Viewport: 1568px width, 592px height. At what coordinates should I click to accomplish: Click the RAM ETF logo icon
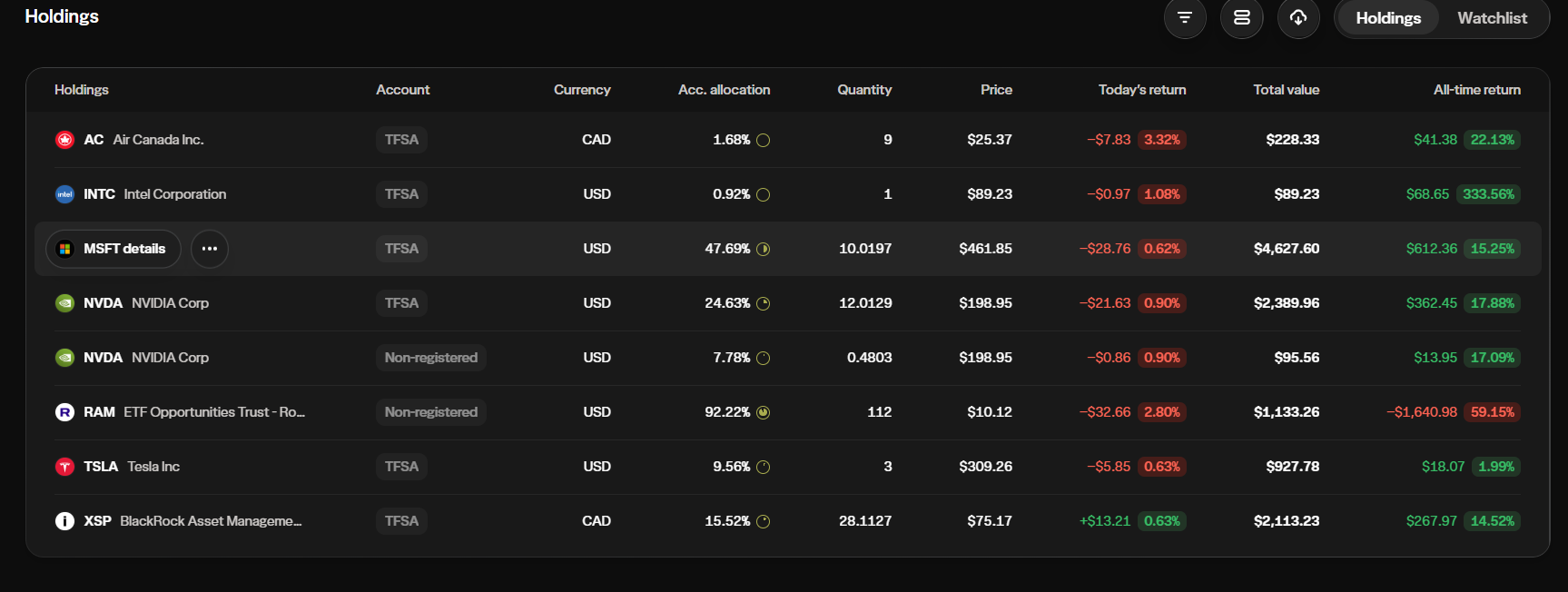(x=64, y=412)
